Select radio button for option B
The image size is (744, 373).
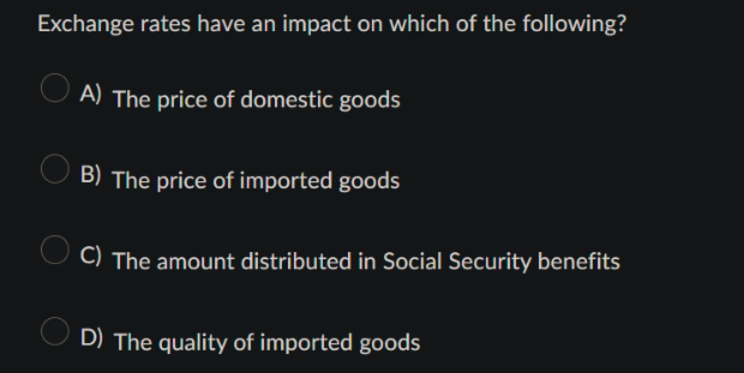(x=55, y=169)
